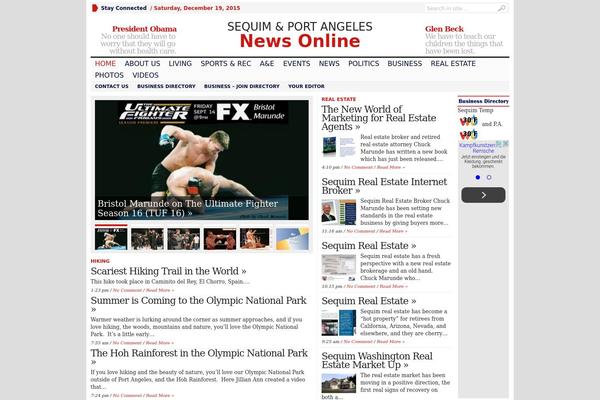The height and width of the screenshot is (400, 600).
Task: Click the Stay Connected link
Action: (x=124, y=8)
